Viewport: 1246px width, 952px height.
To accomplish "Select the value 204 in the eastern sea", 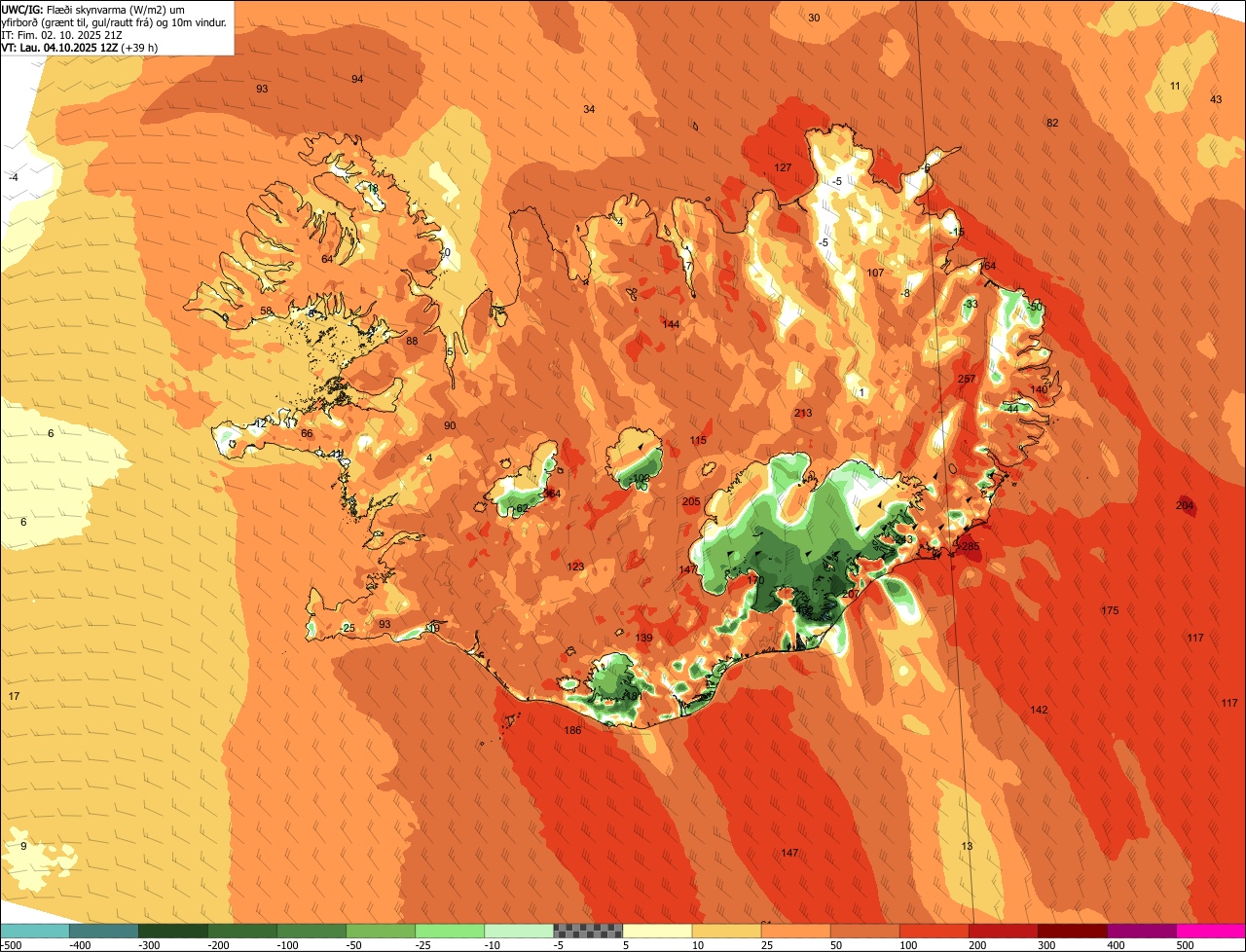I will (x=1185, y=505).
